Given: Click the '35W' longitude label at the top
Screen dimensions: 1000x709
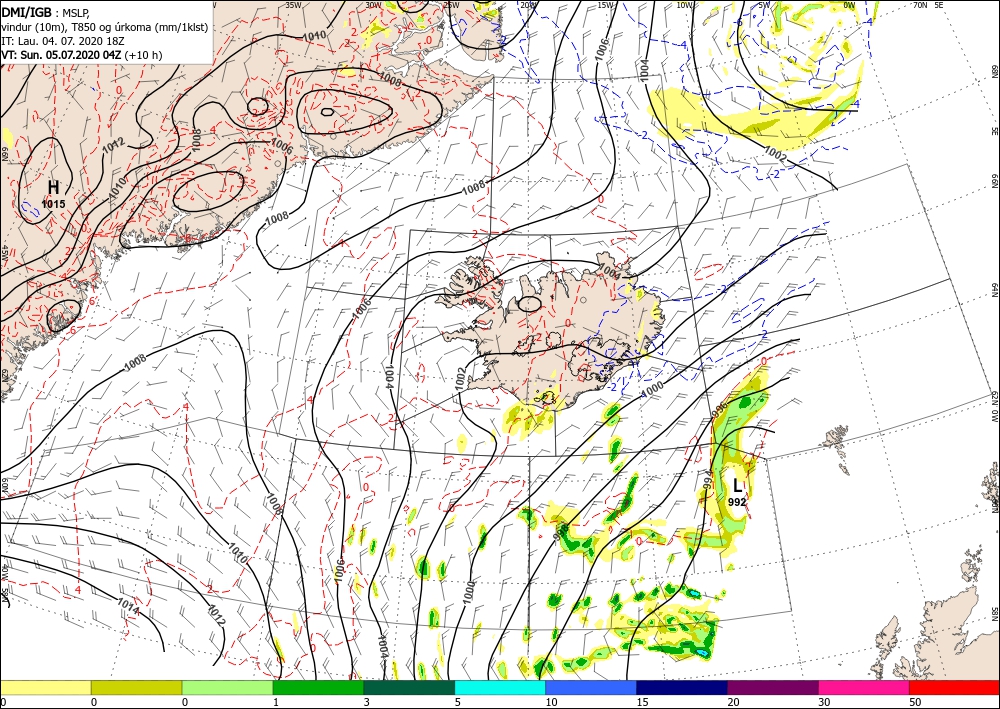Looking at the screenshot, I should 293,5.
